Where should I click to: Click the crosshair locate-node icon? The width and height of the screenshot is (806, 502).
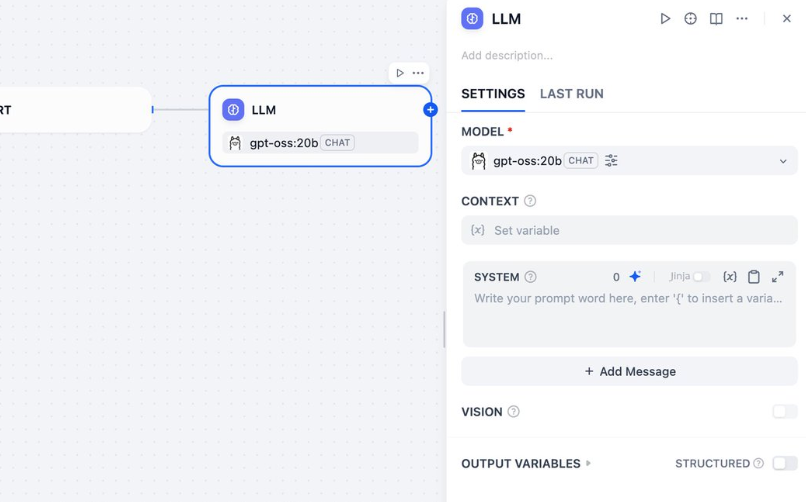coord(690,19)
